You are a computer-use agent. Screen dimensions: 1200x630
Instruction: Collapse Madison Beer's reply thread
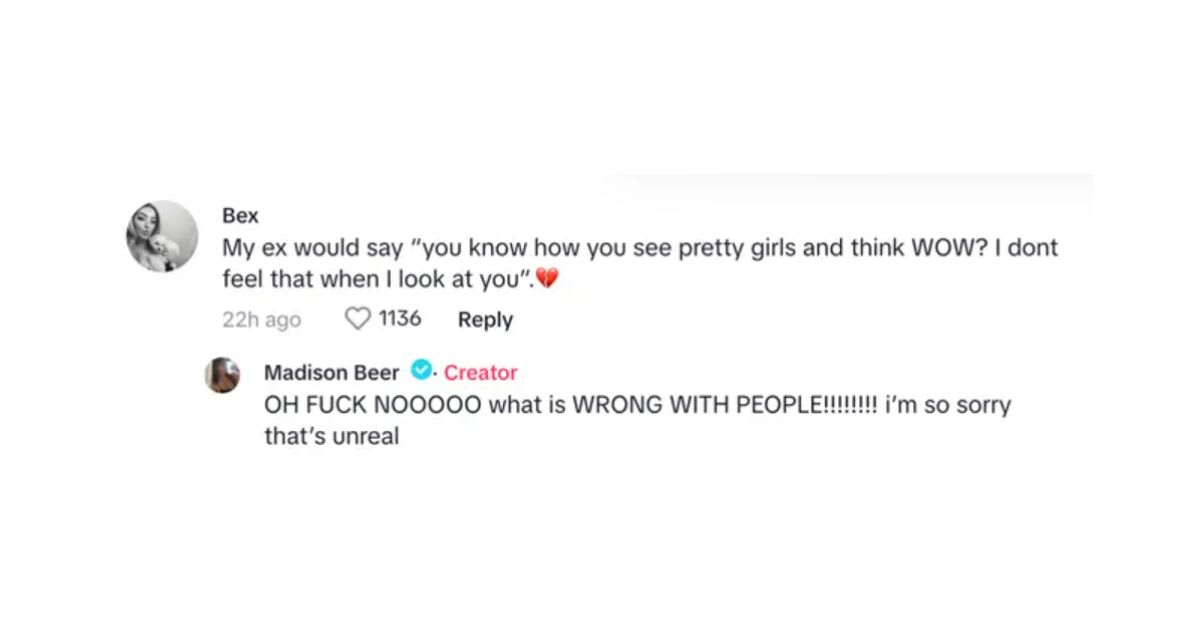point(640,420)
